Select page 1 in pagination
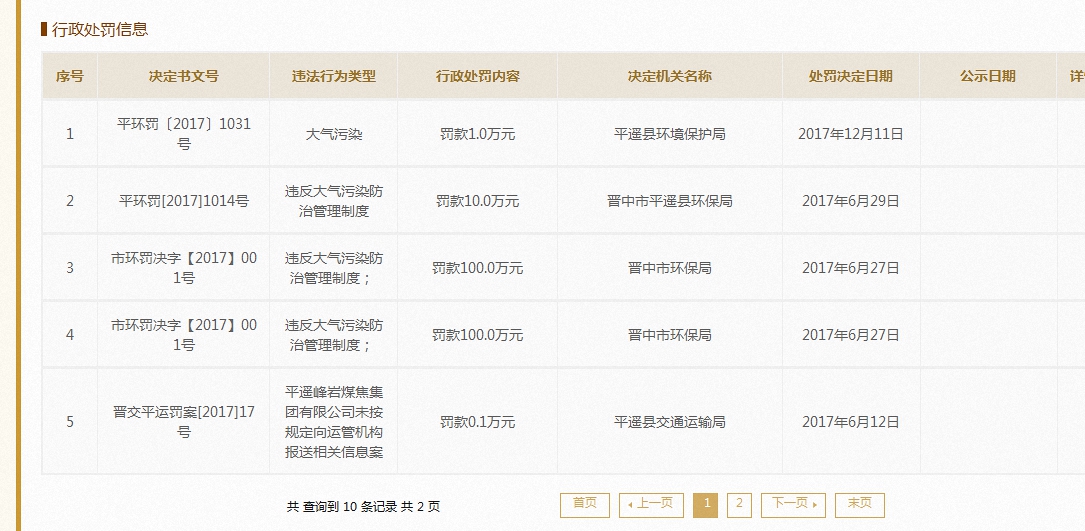 point(706,505)
